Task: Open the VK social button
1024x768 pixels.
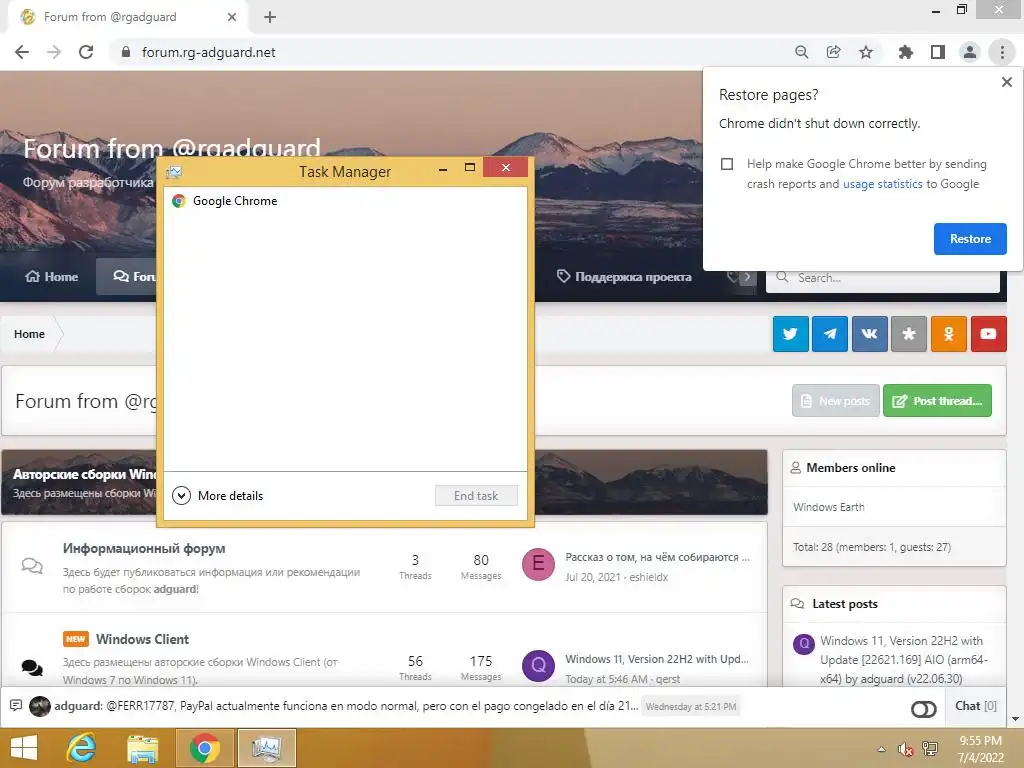Action: coord(869,334)
